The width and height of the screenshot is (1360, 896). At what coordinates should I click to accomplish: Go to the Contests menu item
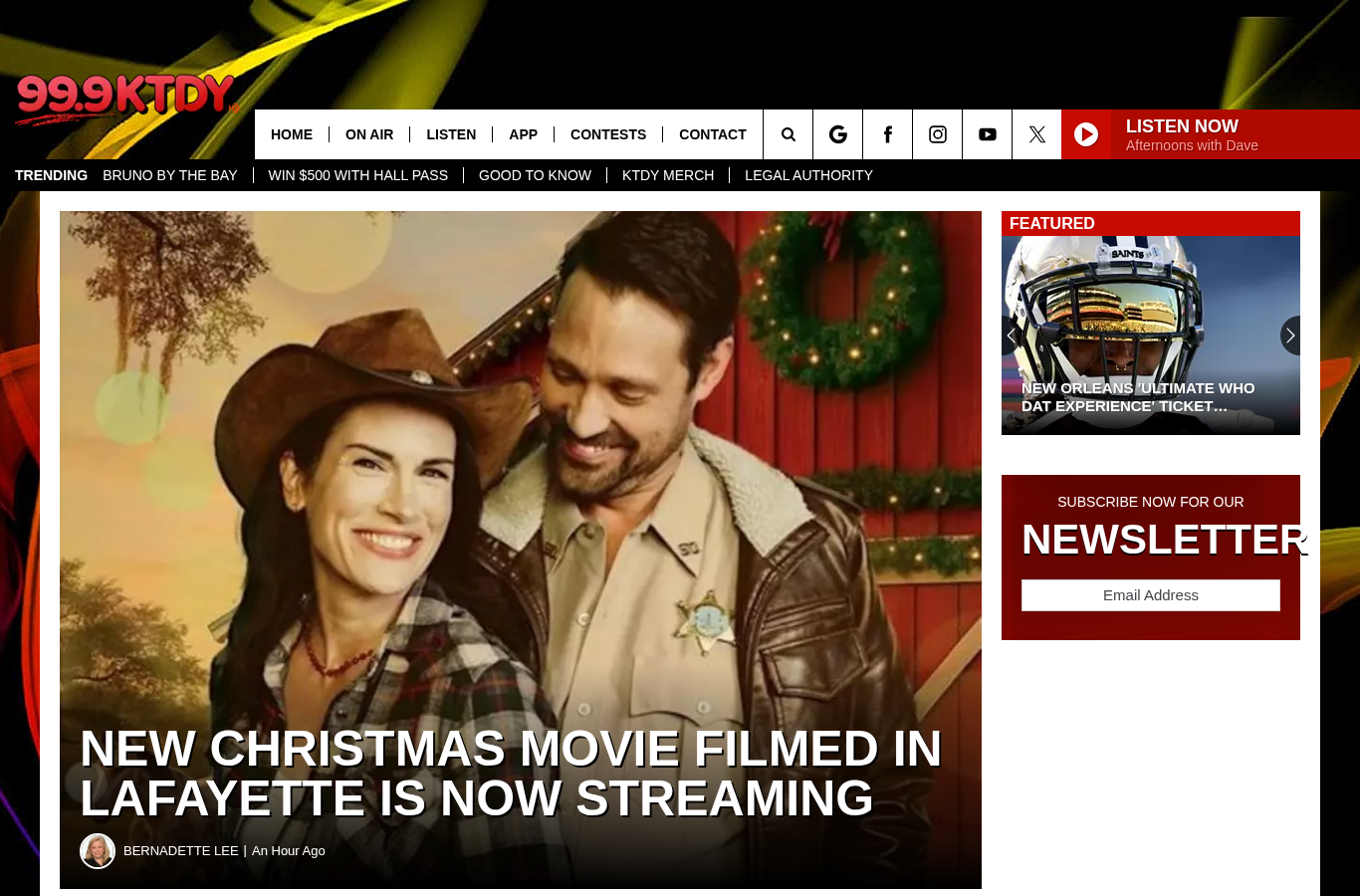[608, 134]
